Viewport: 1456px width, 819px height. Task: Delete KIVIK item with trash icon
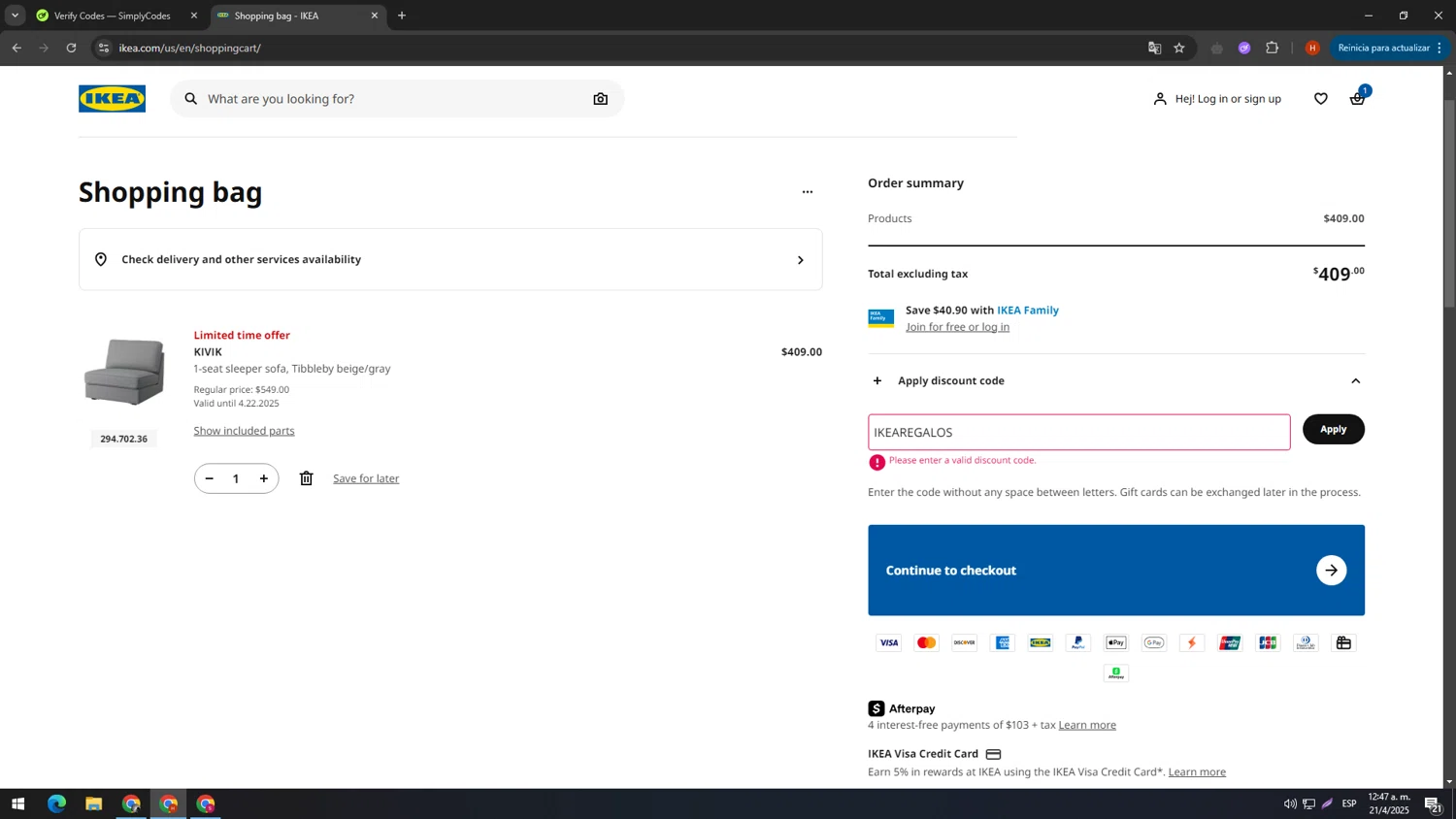tap(307, 478)
